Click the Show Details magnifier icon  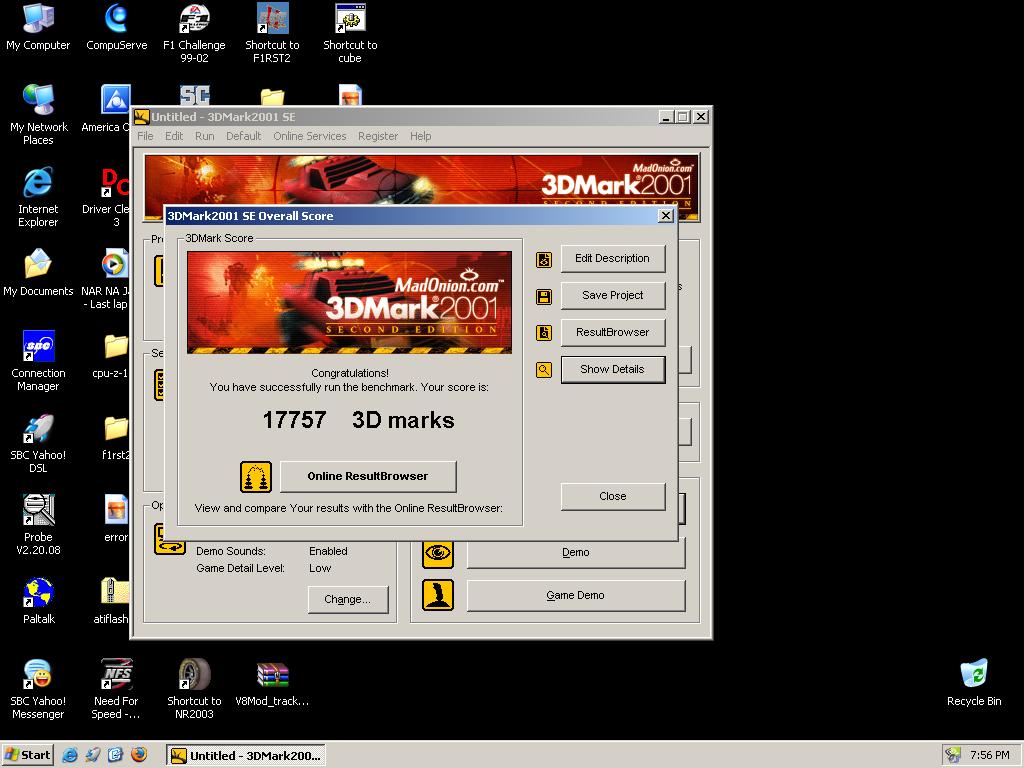click(544, 370)
